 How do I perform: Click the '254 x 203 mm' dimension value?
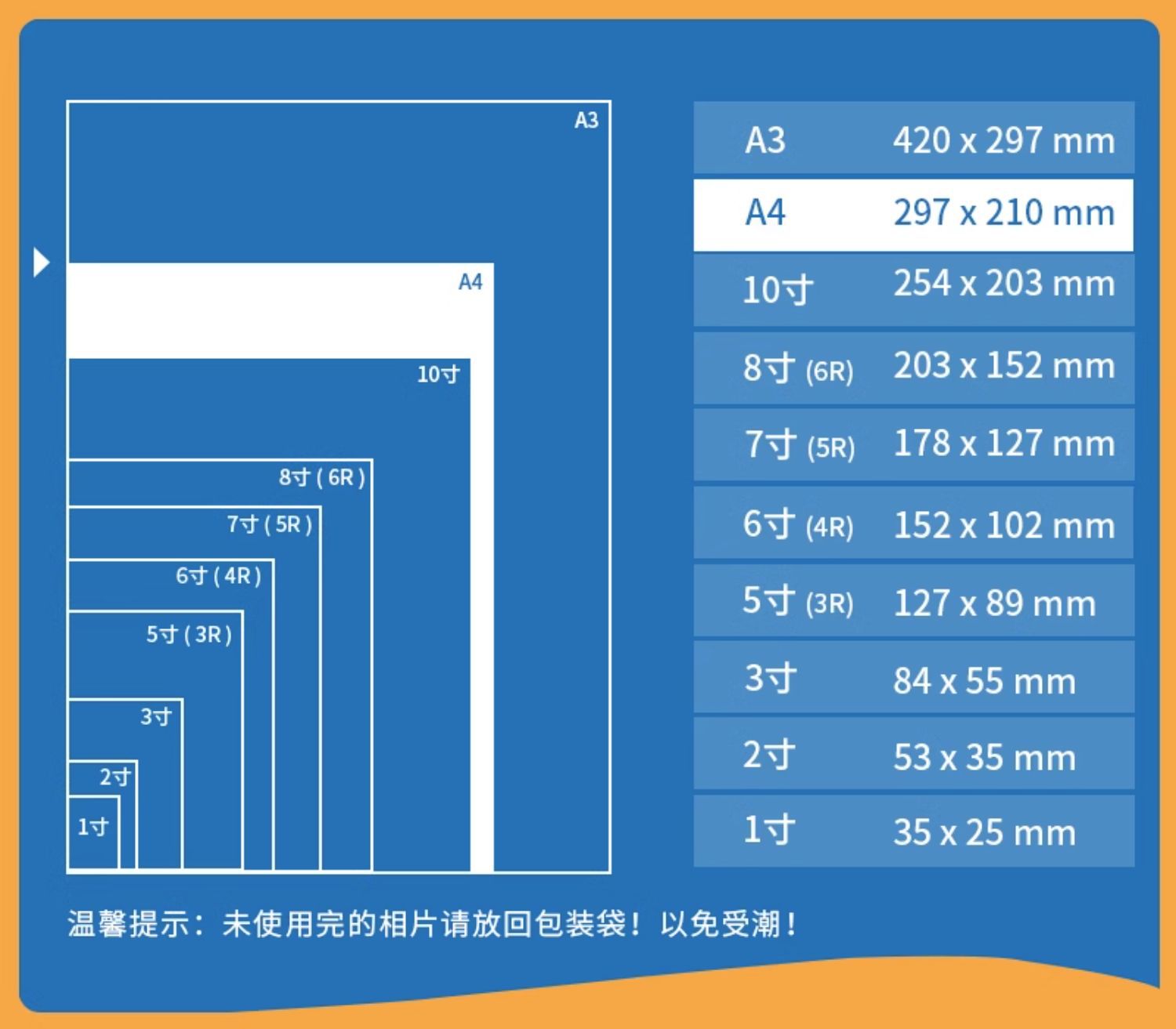pos(1004,283)
